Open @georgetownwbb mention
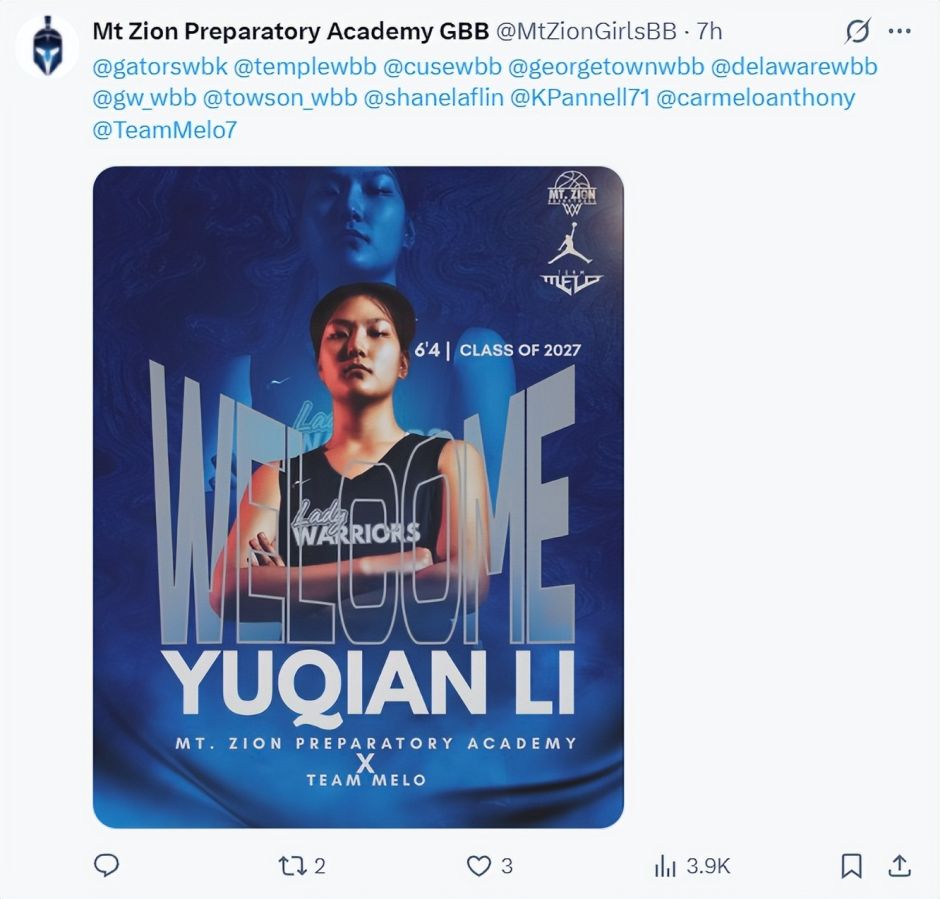Screen dimensions: 940x899 tap(606, 67)
